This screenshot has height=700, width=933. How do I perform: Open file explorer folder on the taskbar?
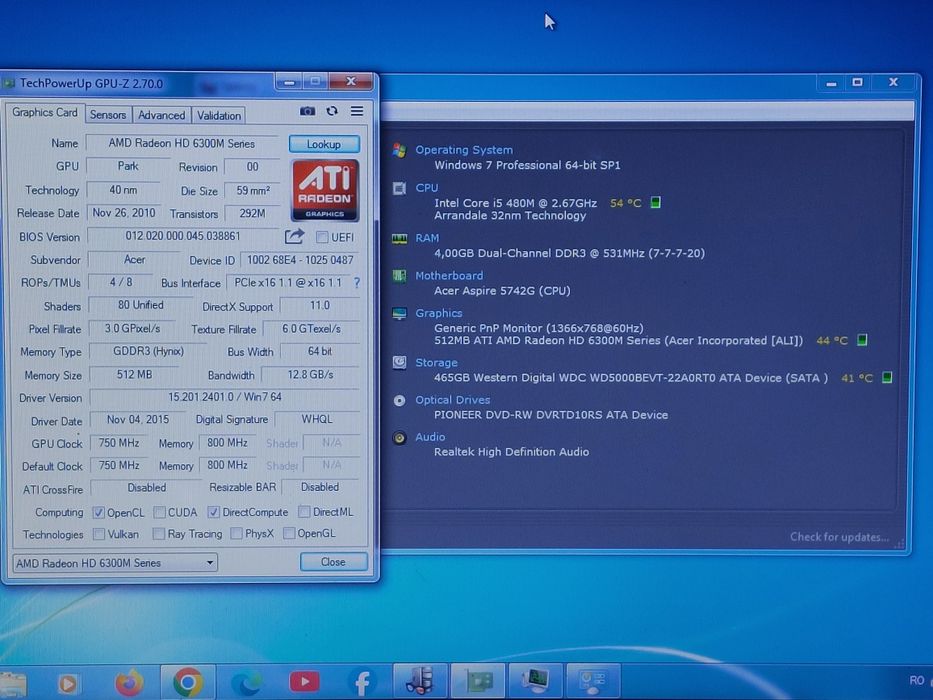click(12, 685)
